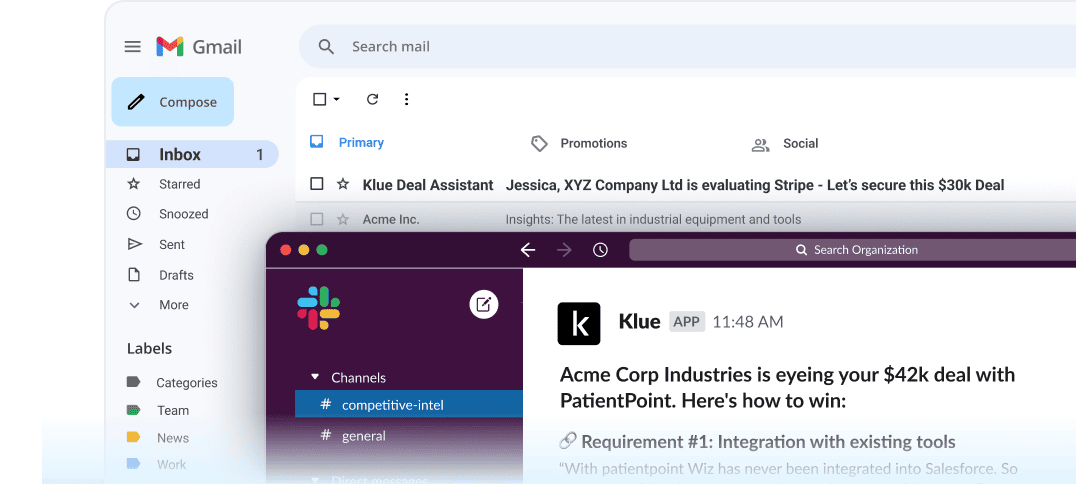This screenshot has height=484, width=1076.
Task: Click the Search Organization field in Slack
Action: click(x=852, y=250)
